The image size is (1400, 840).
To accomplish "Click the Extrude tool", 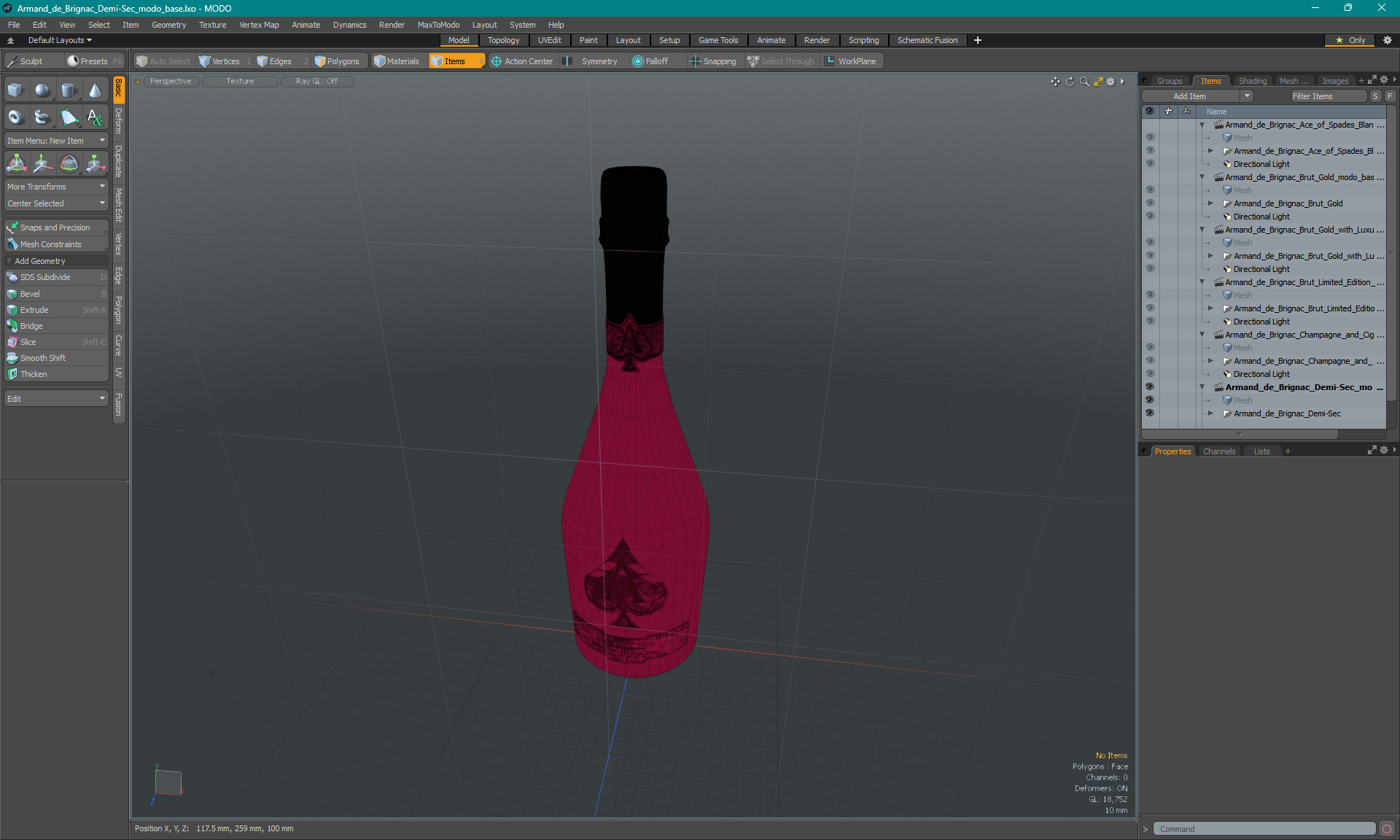I will click(56, 310).
